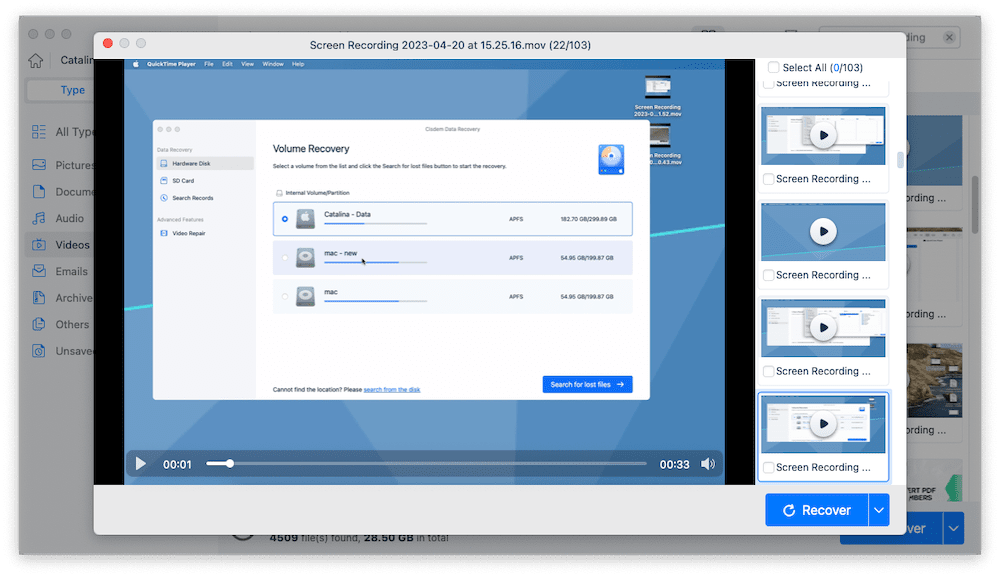Select the Videos category icon

click(39, 245)
